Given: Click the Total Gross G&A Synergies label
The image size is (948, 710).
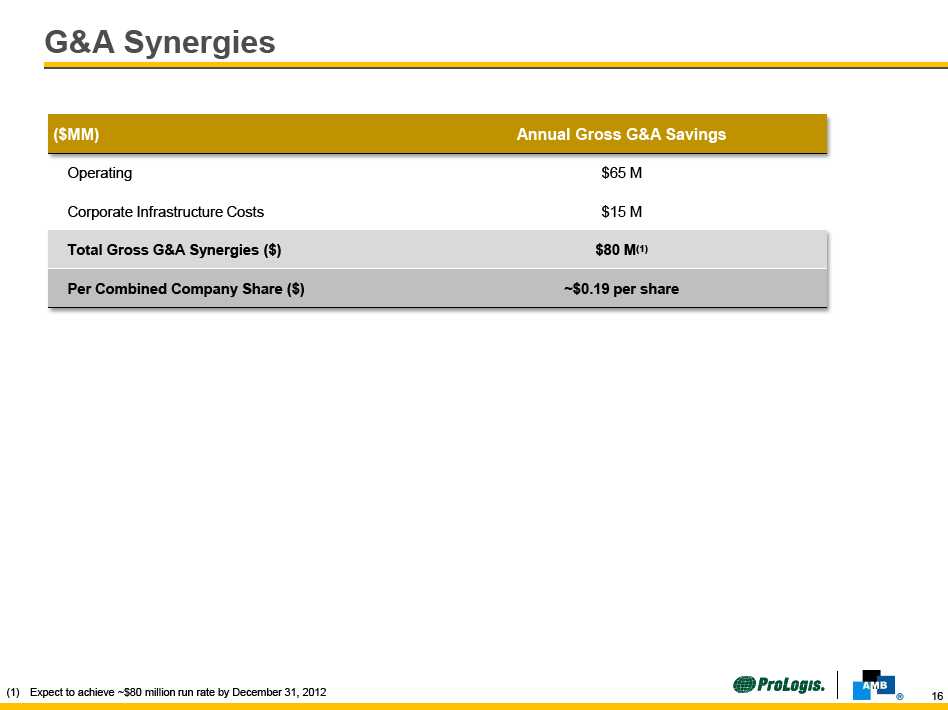Looking at the screenshot, I should click(174, 250).
